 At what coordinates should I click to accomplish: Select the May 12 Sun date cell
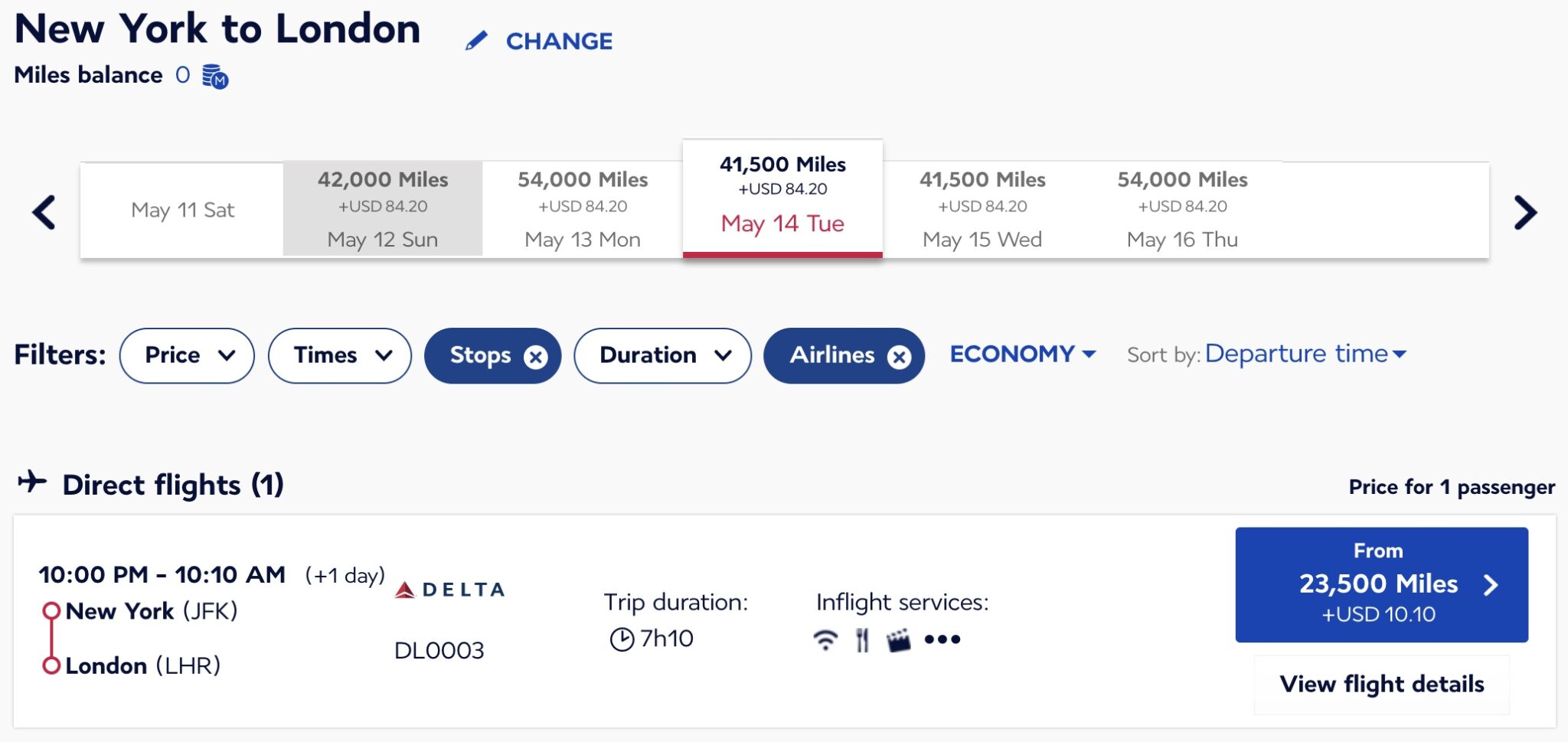coord(383,208)
